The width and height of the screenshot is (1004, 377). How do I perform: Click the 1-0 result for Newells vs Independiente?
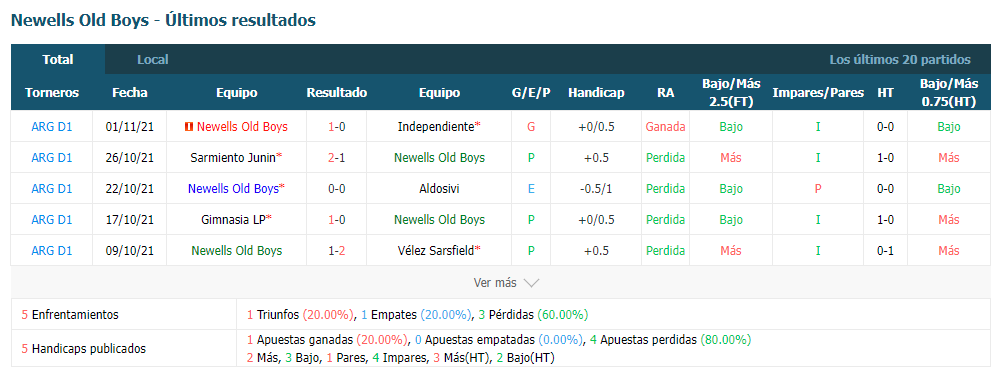[x=337, y=127]
